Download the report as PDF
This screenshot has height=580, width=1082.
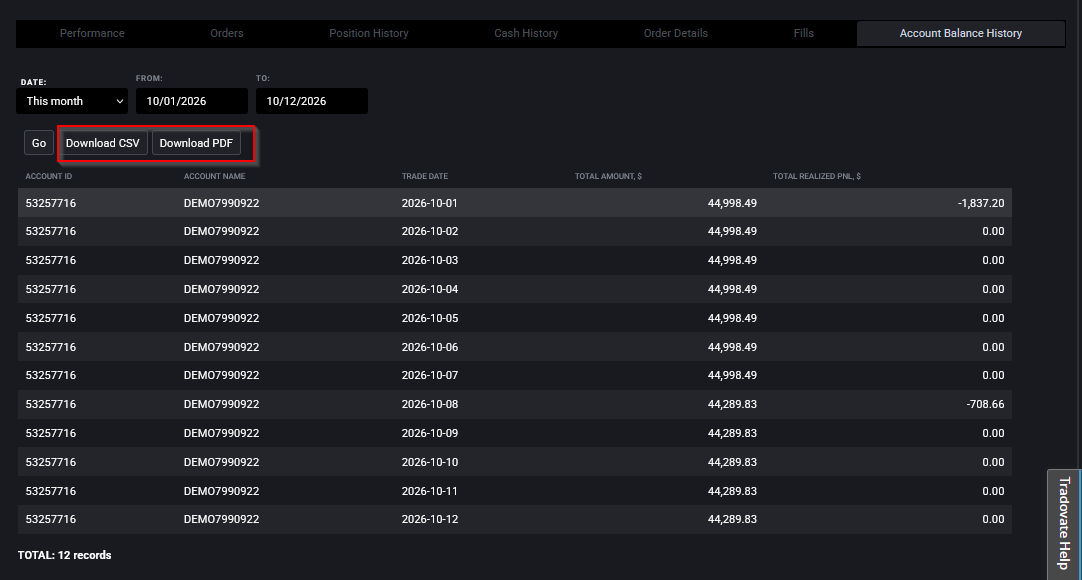pos(196,143)
